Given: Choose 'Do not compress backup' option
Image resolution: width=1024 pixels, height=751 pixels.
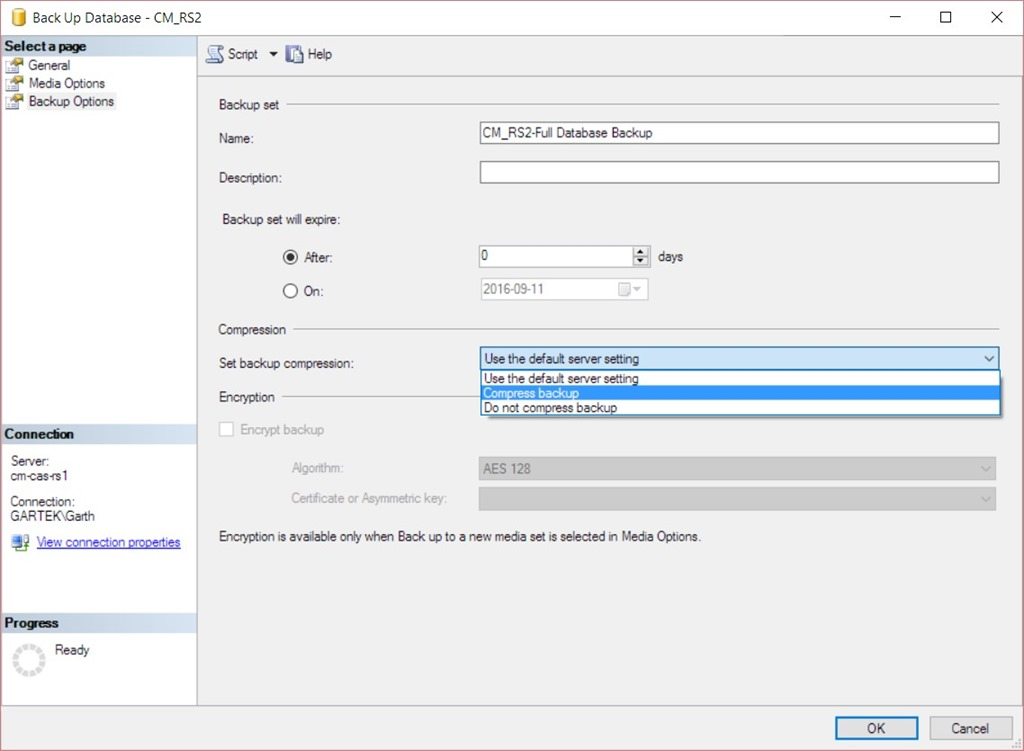Looking at the screenshot, I should point(740,407).
